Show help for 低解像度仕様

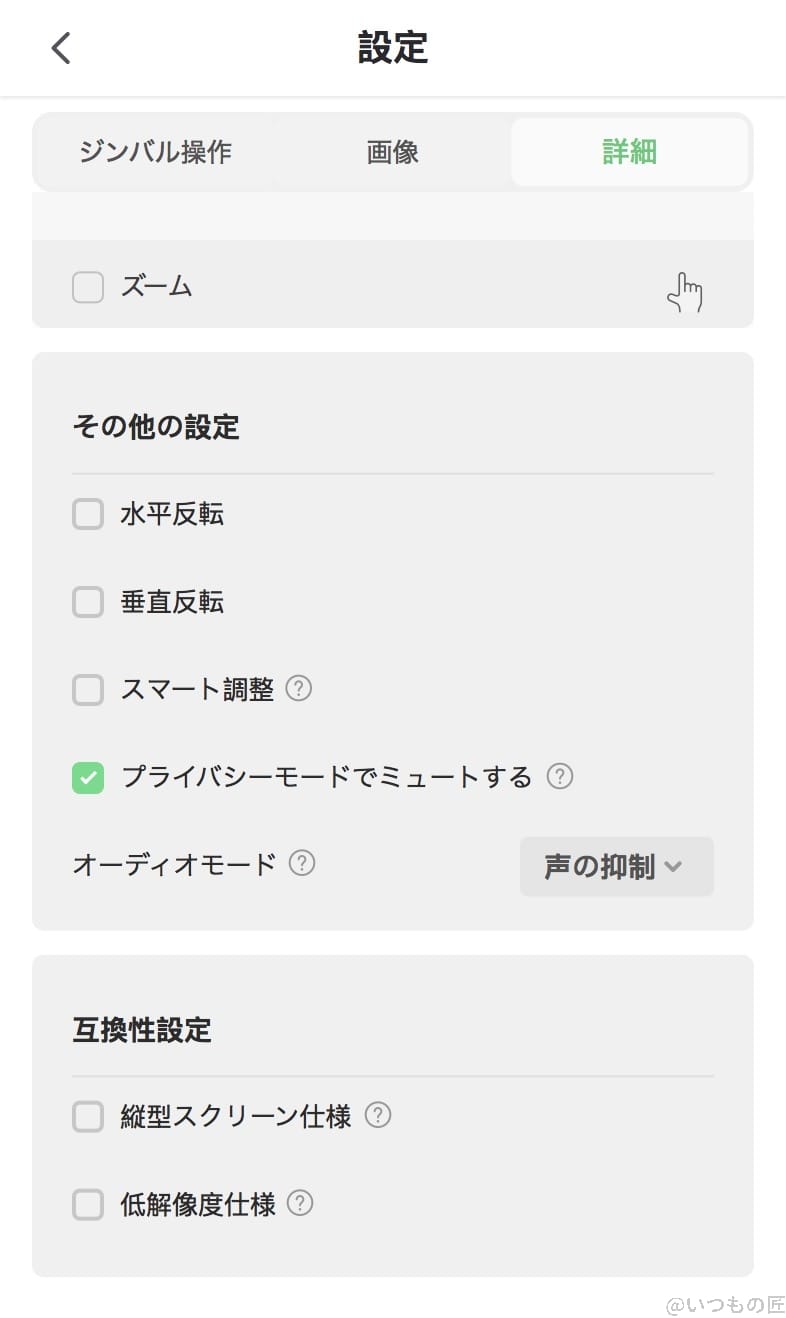tap(300, 1203)
